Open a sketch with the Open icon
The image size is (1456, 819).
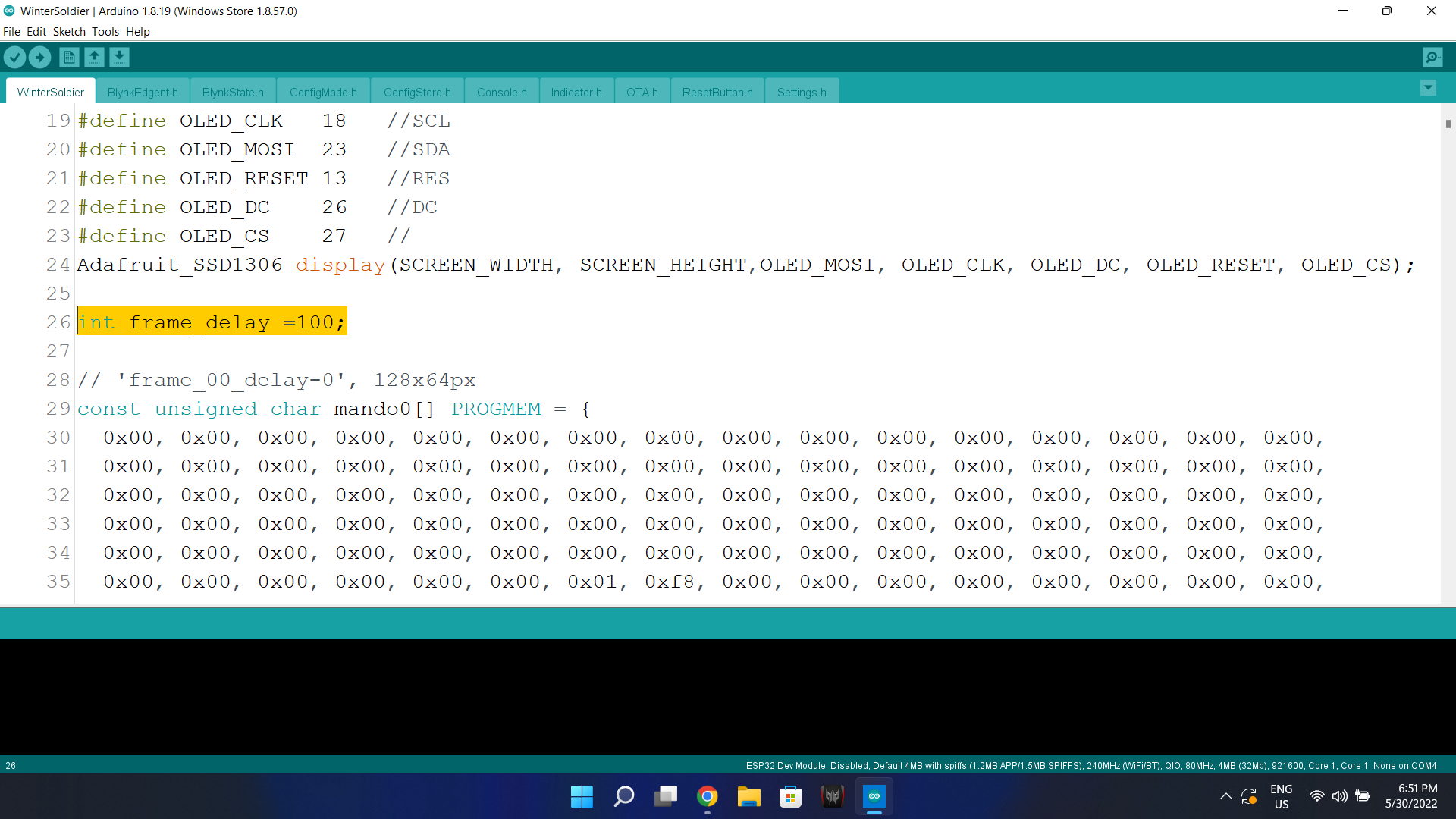point(94,57)
